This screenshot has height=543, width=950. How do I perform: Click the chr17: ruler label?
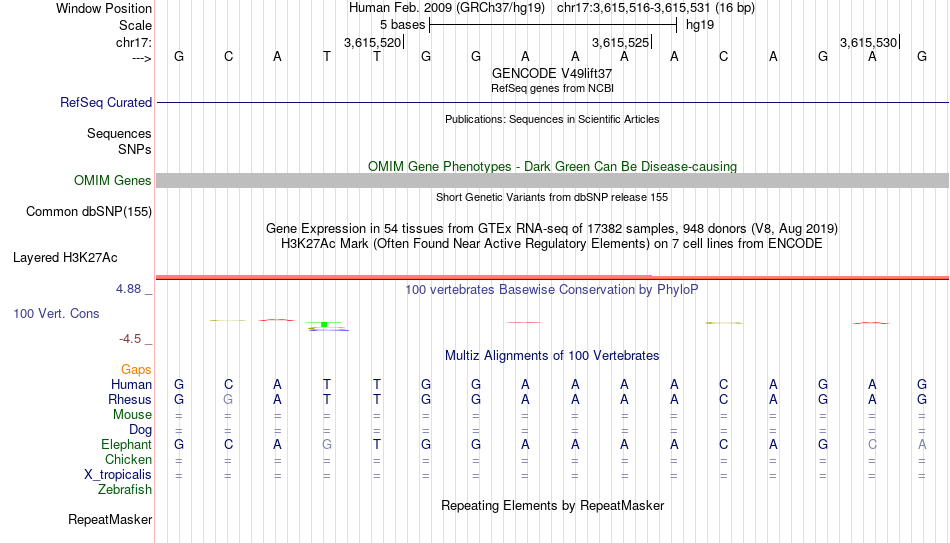coord(134,42)
